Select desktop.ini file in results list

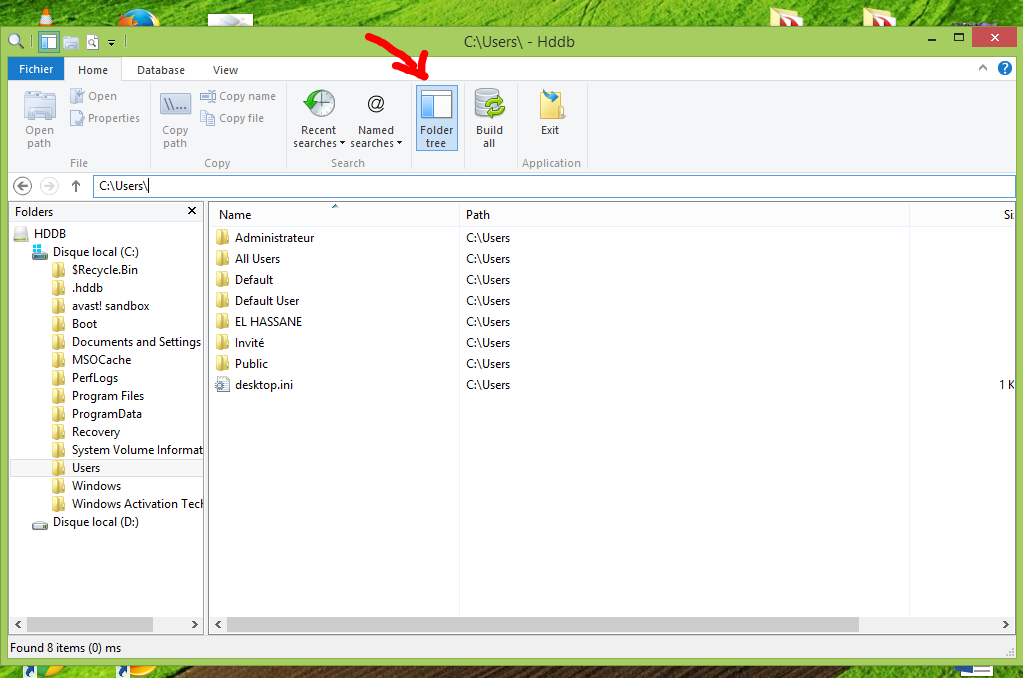pyautogui.click(x=263, y=385)
